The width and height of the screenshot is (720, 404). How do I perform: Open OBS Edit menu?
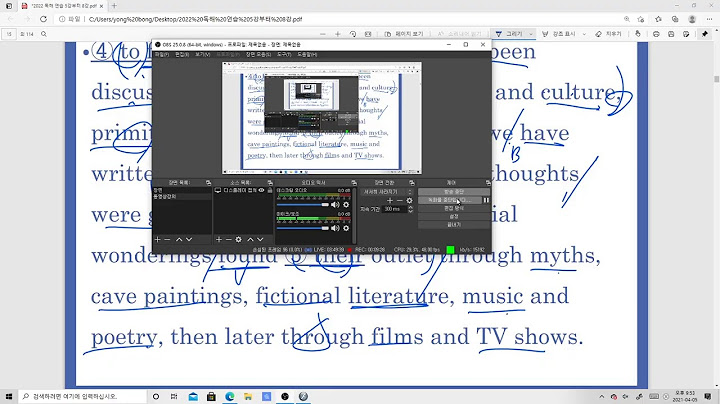182,55
